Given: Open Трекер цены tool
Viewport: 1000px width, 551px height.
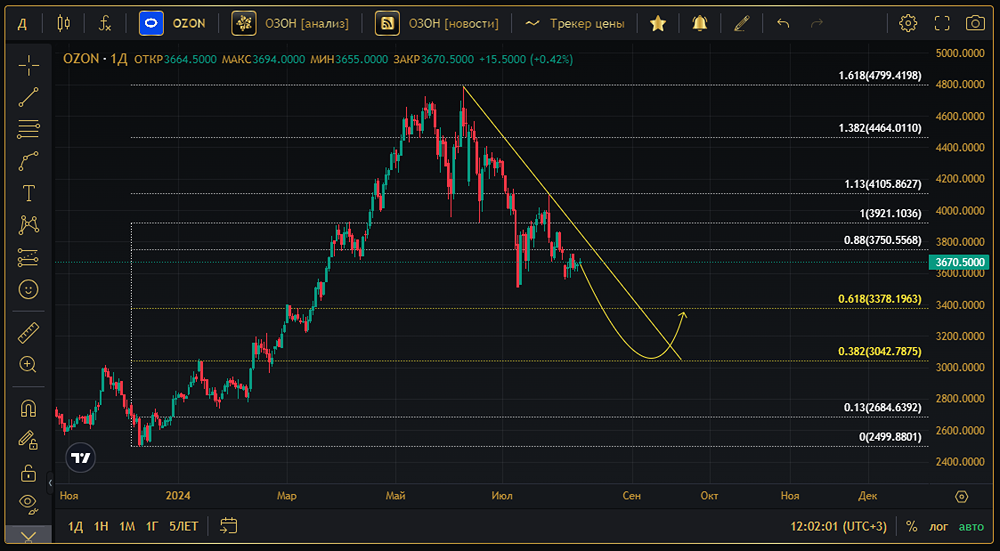Looking at the screenshot, I should 575,24.
